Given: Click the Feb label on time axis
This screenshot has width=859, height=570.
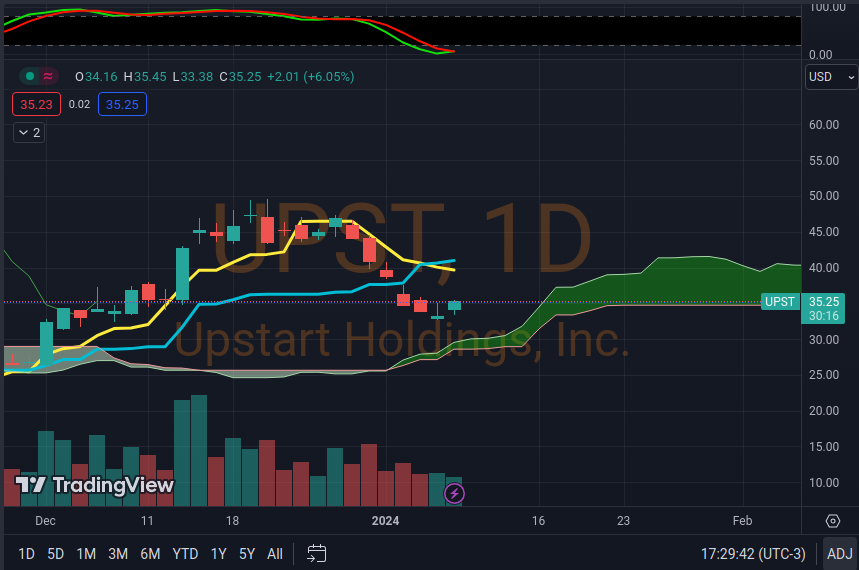Looking at the screenshot, I should click(742, 521).
